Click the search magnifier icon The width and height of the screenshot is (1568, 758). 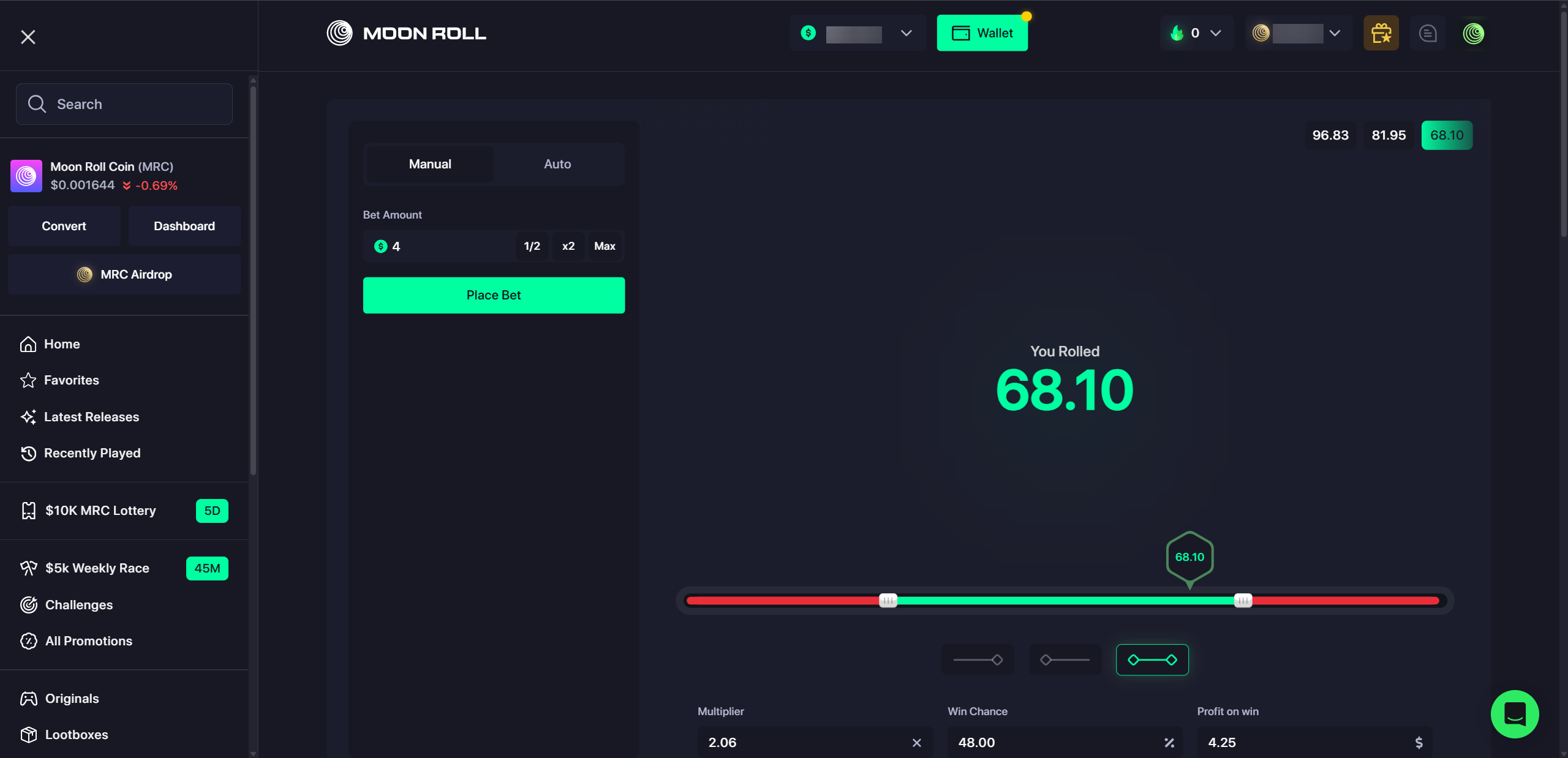pos(37,104)
